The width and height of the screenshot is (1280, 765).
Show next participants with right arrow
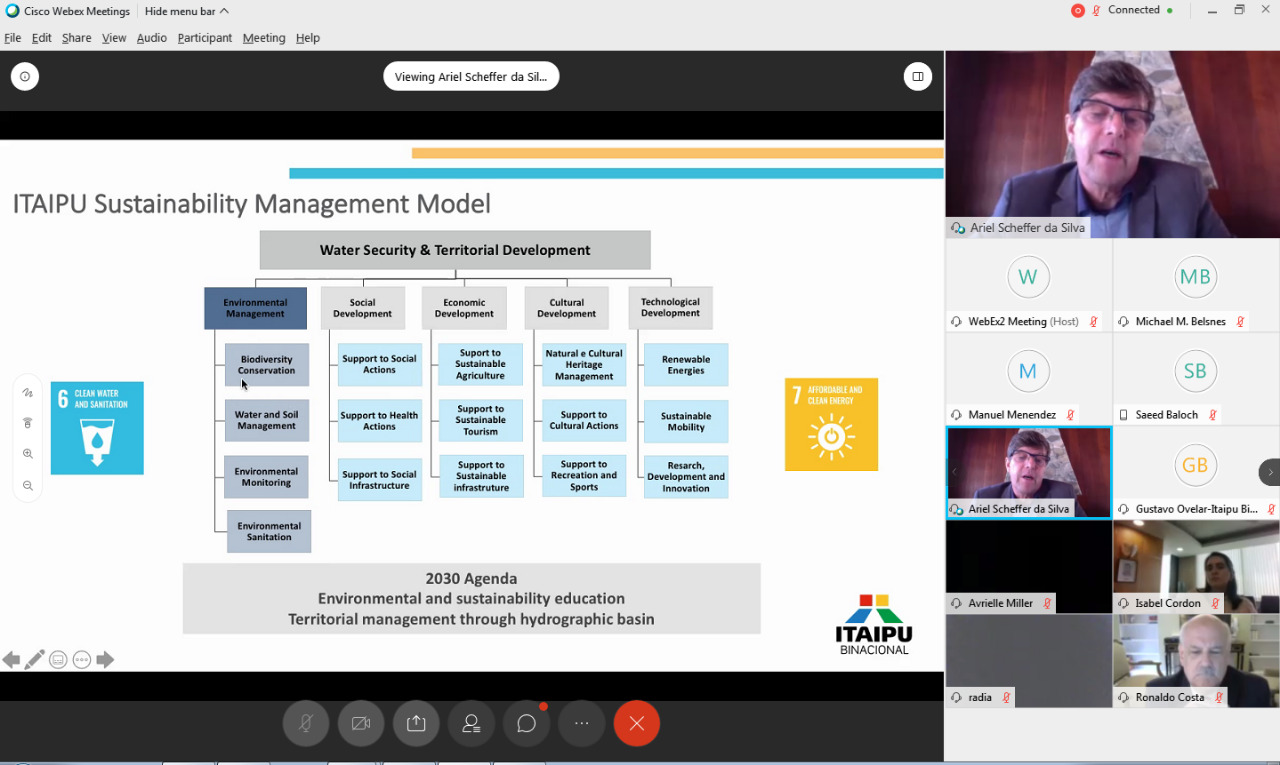coord(1270,472)
